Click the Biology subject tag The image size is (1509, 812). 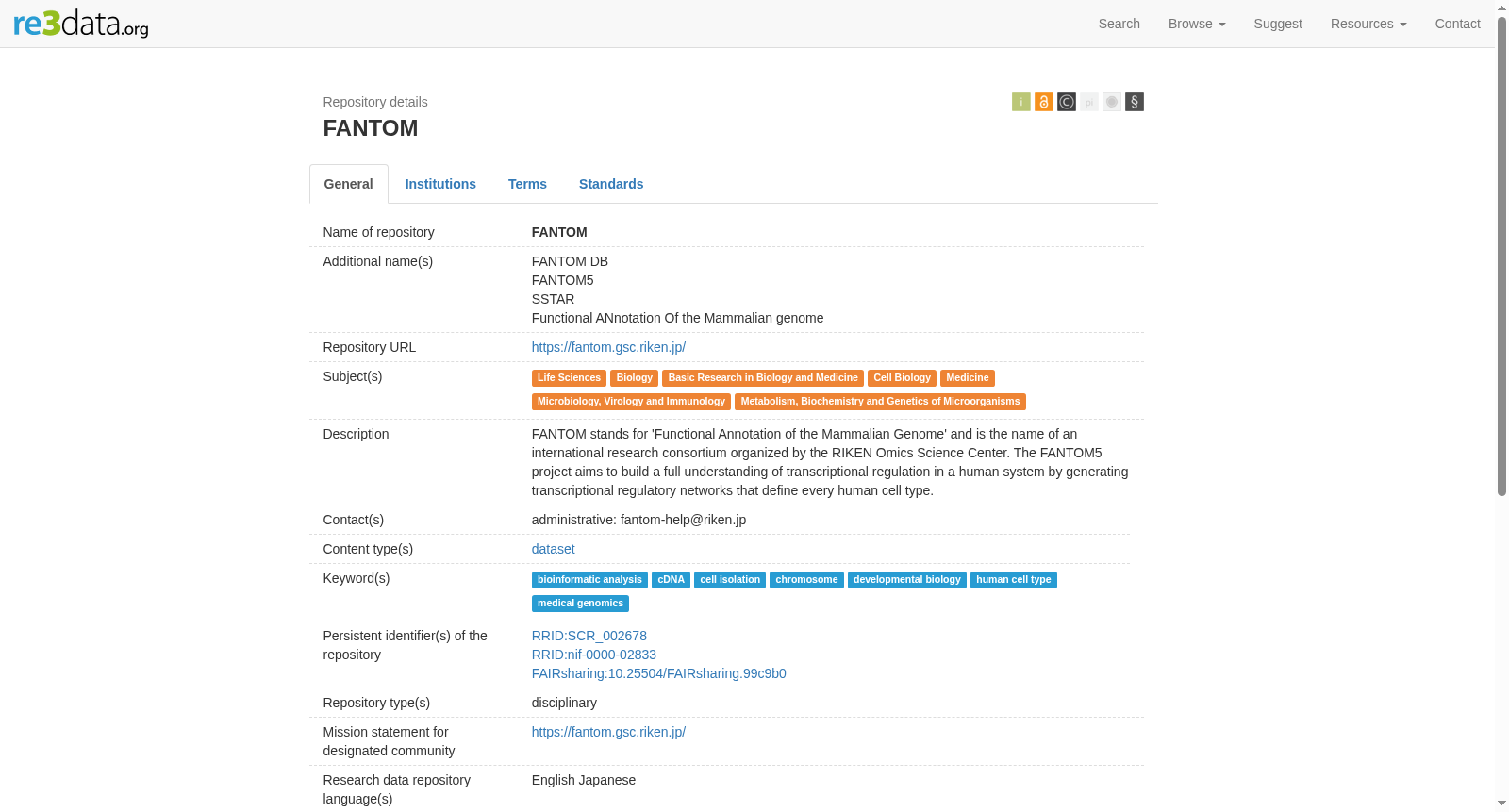point(635,378)
